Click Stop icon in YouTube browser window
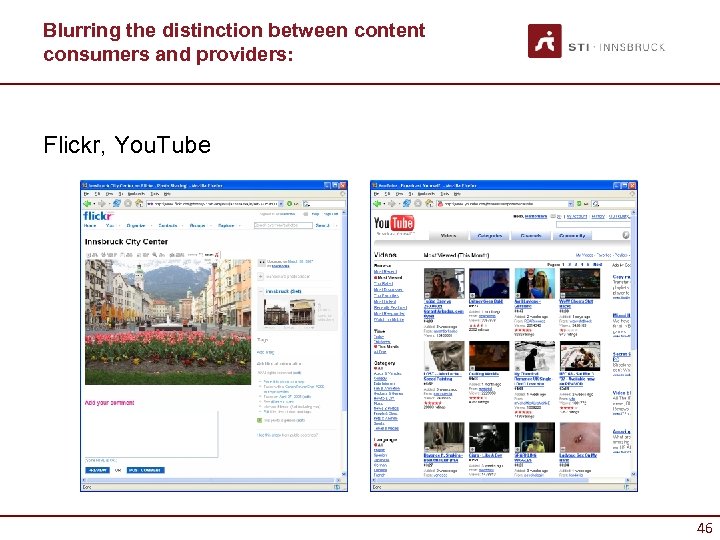 coord(418,203)
